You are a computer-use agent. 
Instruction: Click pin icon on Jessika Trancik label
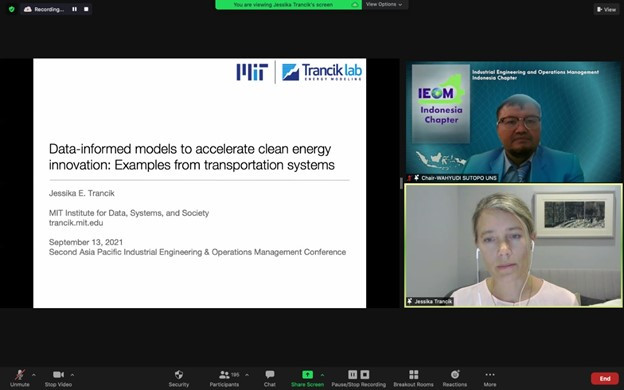(x=410, y=301)
